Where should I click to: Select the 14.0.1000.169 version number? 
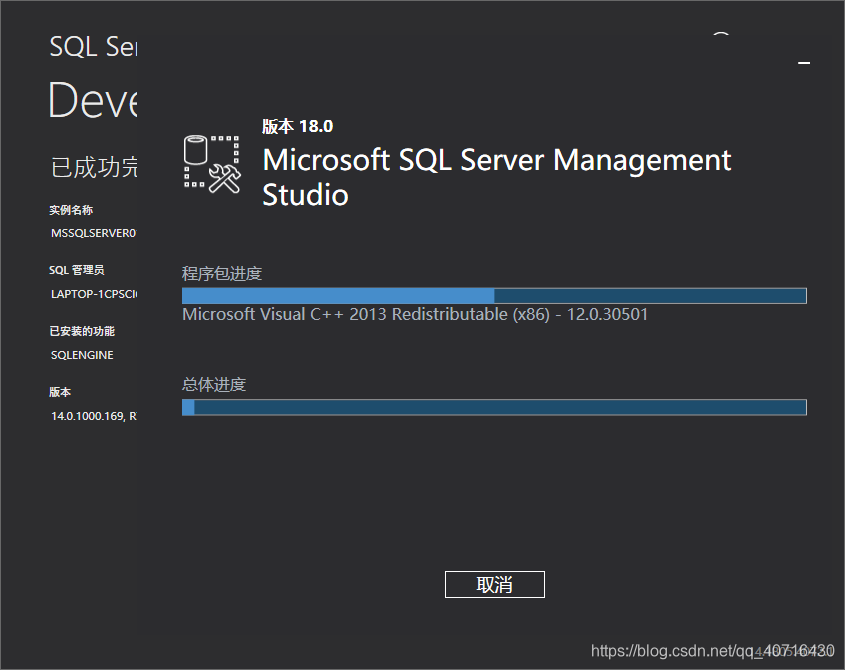pos(88,416)
